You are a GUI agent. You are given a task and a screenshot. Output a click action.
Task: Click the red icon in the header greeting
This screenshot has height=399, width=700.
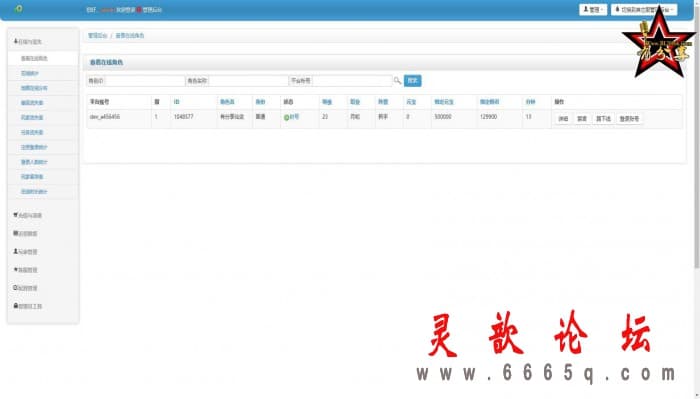point(139,9)
